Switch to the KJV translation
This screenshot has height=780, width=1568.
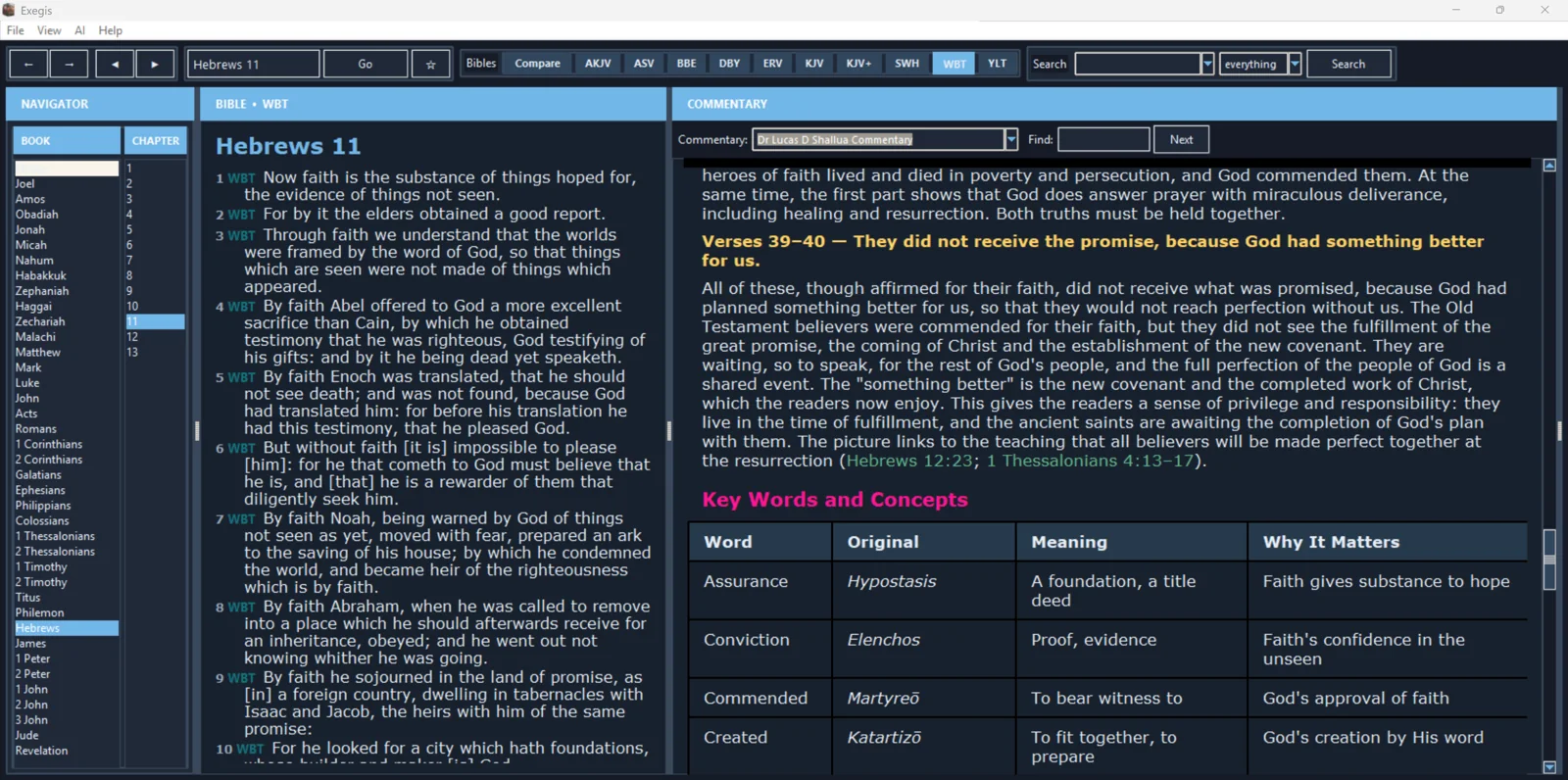tap(814, 63)
